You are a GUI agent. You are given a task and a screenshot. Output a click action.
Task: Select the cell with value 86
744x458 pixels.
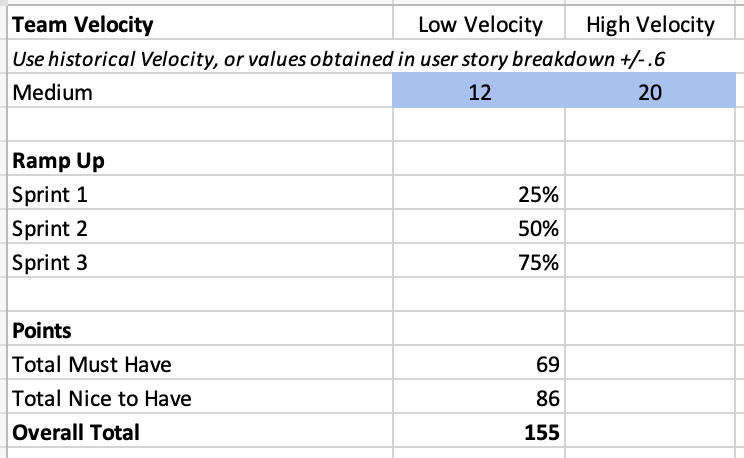point(480,399)
